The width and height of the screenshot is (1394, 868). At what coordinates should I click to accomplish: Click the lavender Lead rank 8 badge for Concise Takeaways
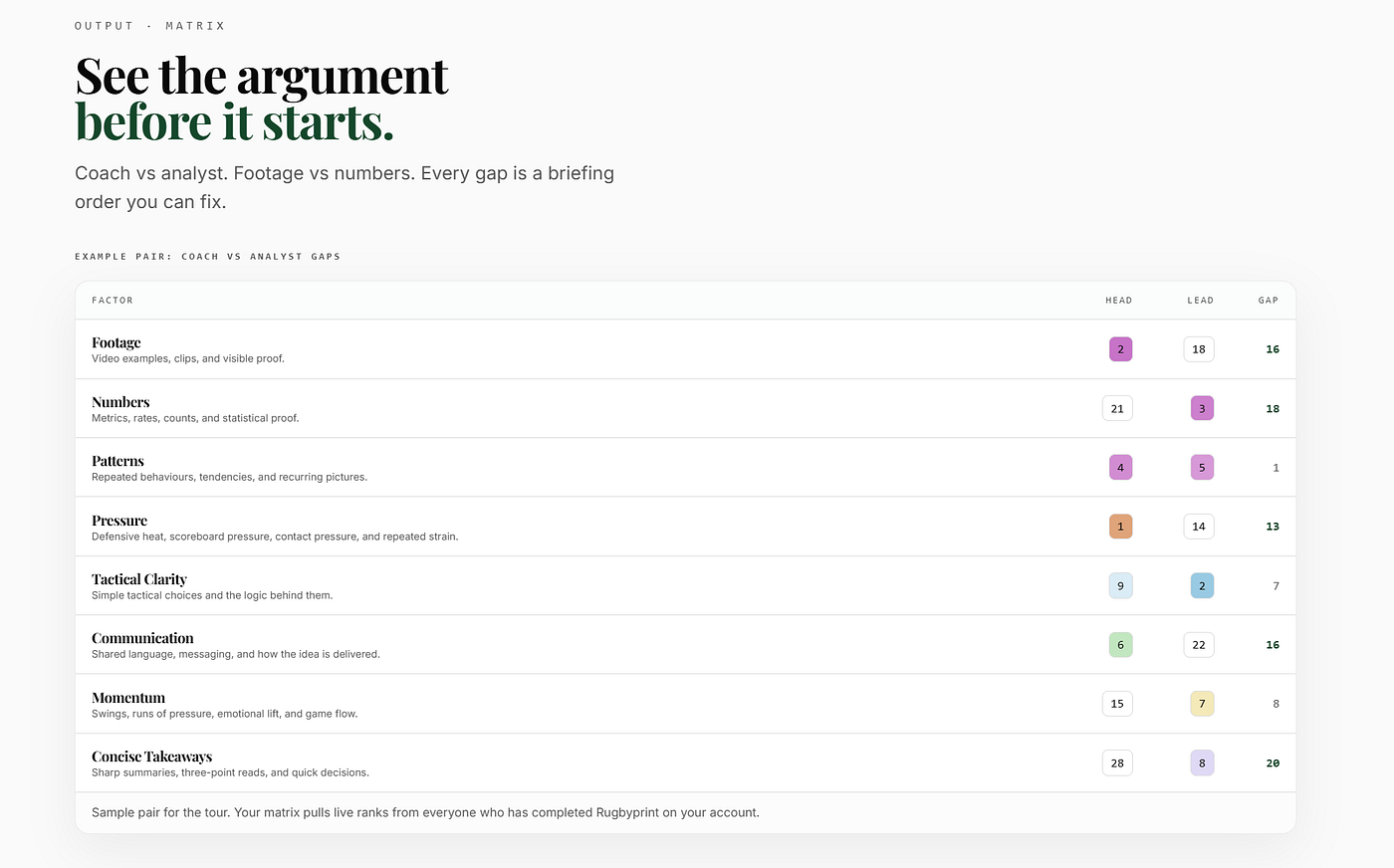tap(1202, 763)
